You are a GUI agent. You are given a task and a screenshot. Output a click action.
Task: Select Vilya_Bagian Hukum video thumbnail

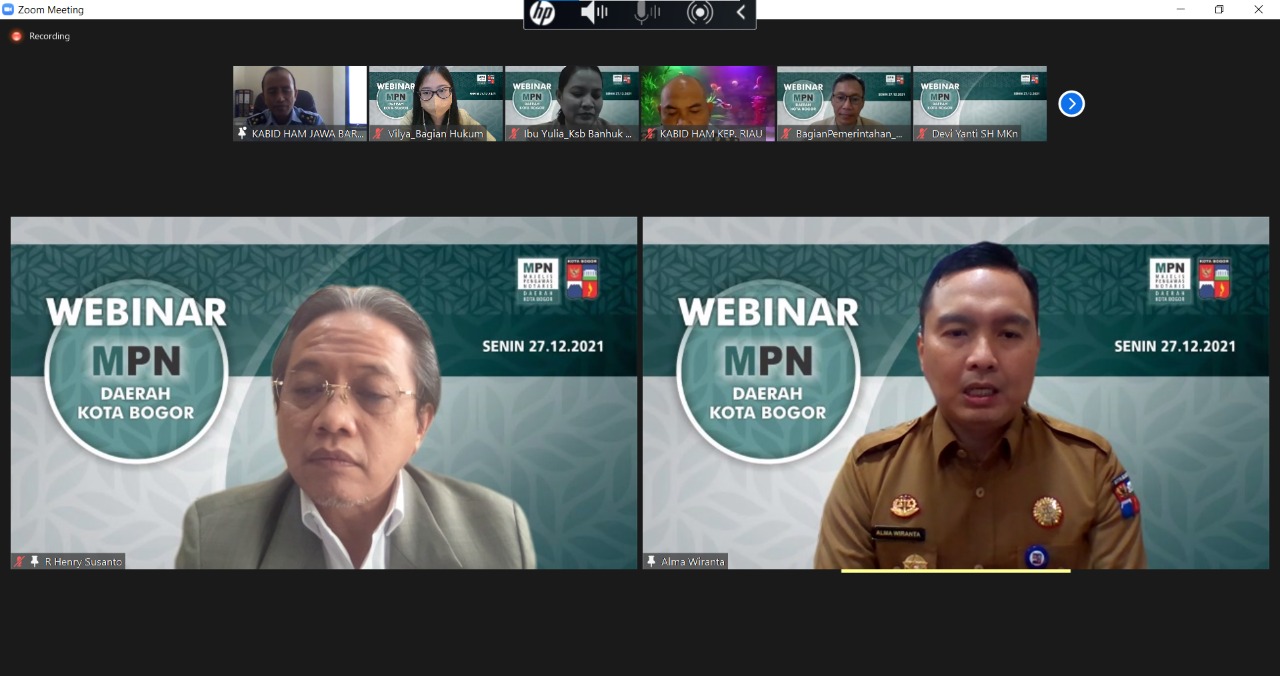tap(436, 104)
